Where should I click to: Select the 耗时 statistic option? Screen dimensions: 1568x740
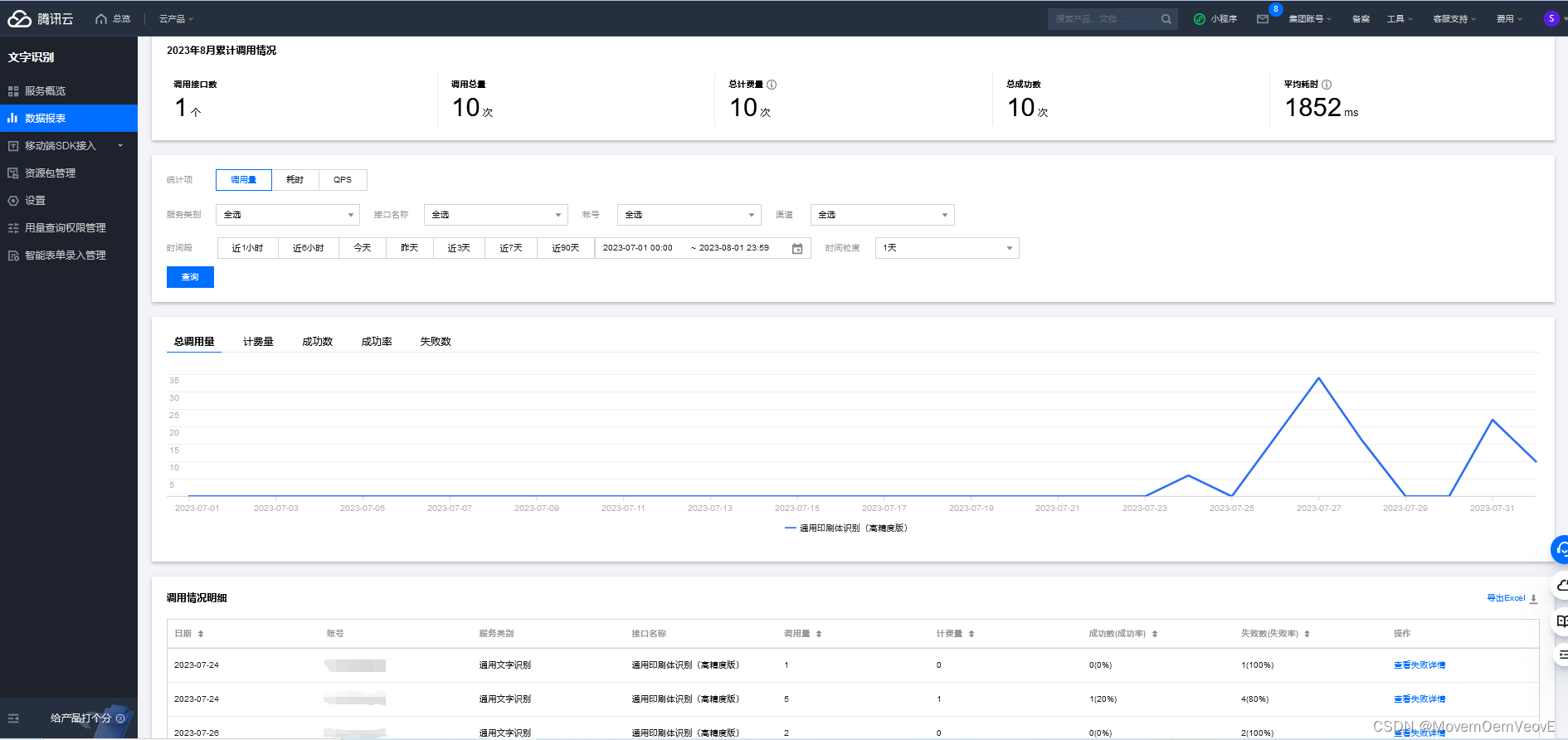coord(295,180)
